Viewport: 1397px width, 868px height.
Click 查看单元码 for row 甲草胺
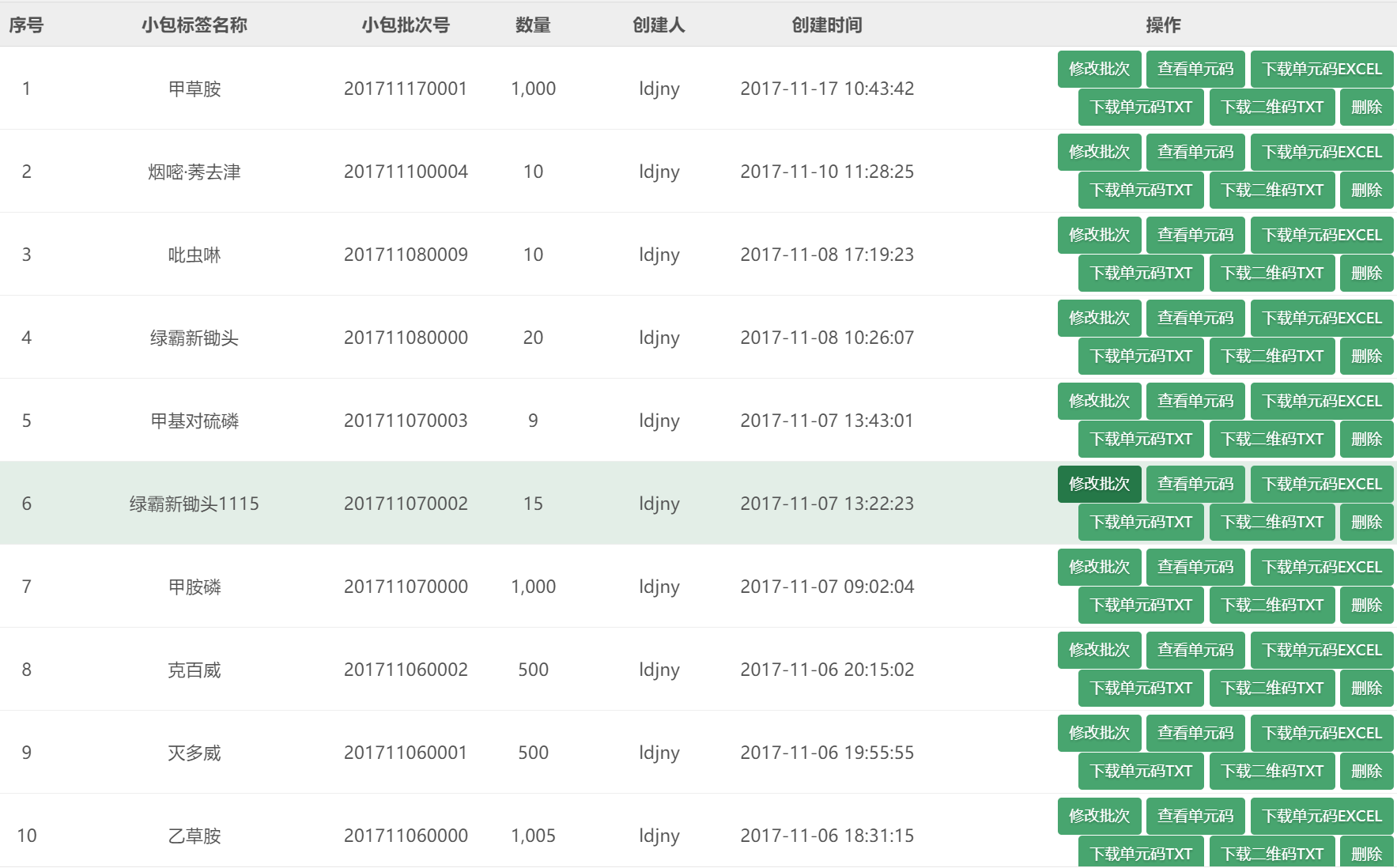[x=1195, y=69]
